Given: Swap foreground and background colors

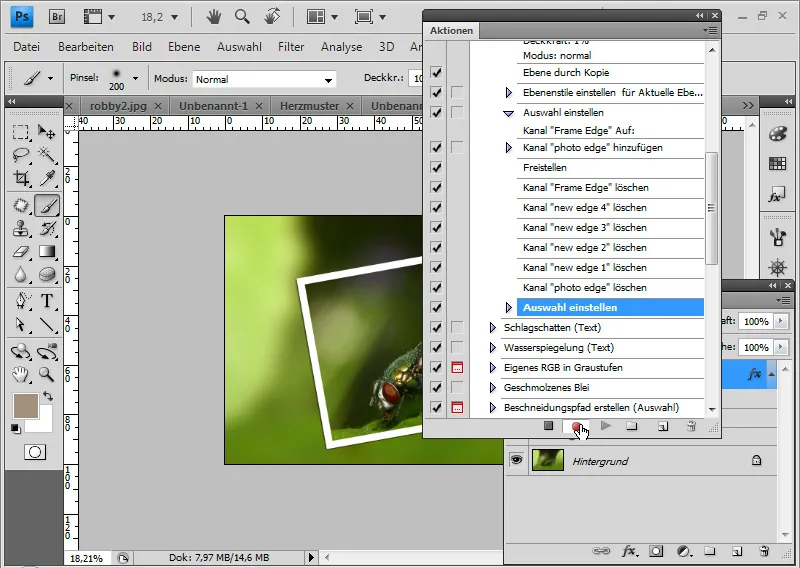Looking at the screenshot, I should point(48,396).
